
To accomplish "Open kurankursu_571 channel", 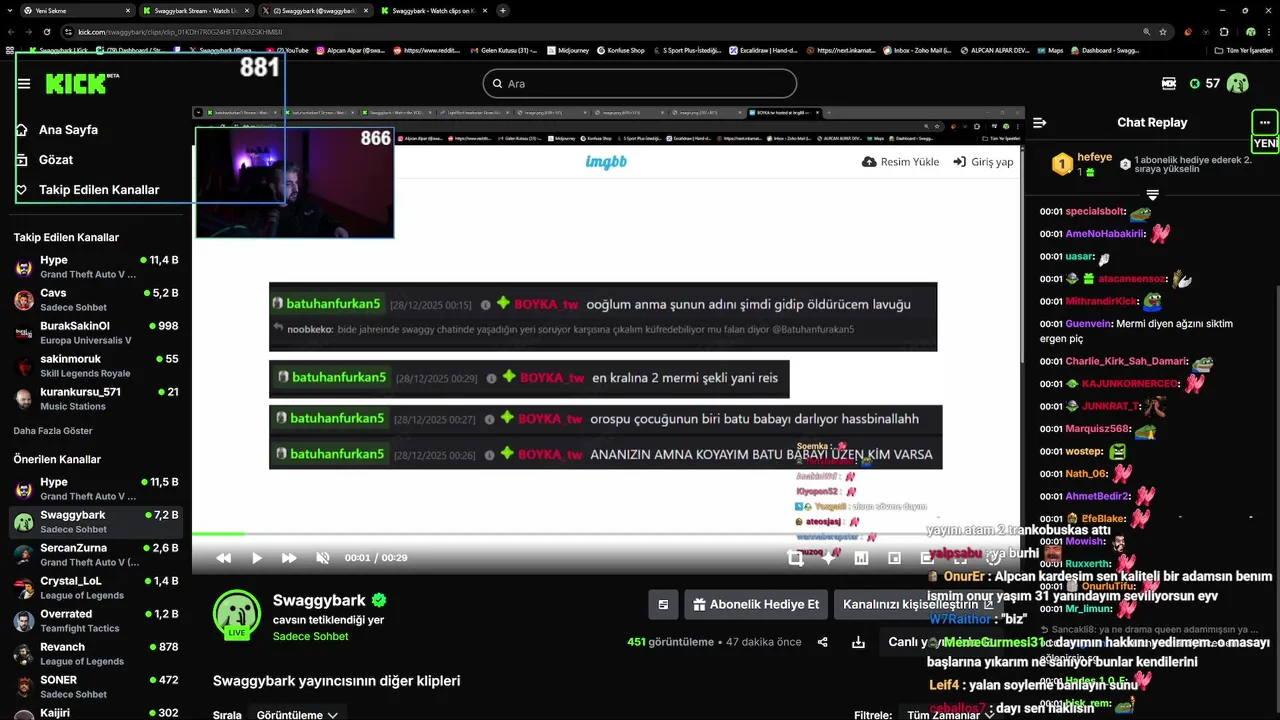I will [96, 399].
